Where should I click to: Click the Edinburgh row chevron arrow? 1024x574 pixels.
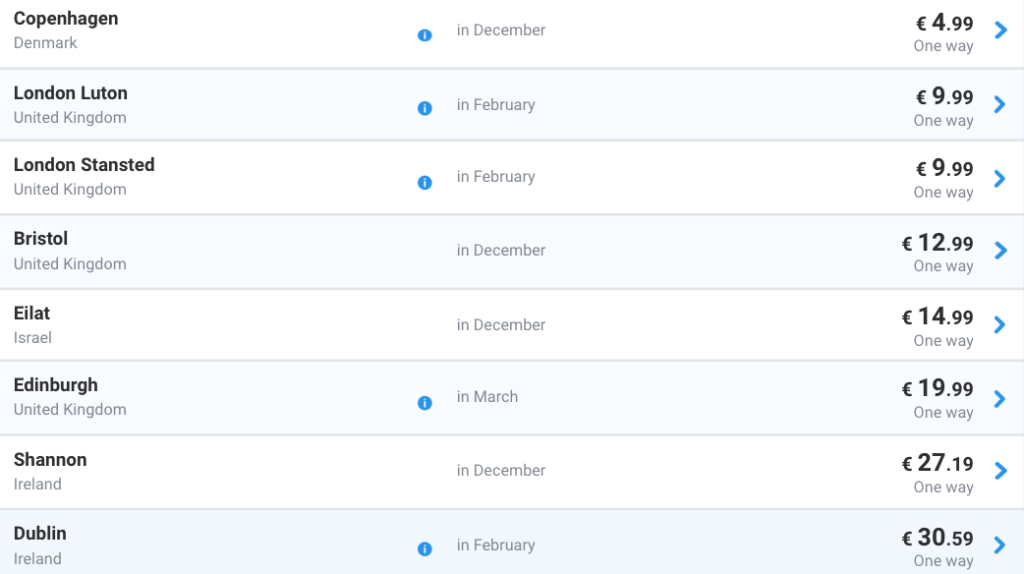1000,398
